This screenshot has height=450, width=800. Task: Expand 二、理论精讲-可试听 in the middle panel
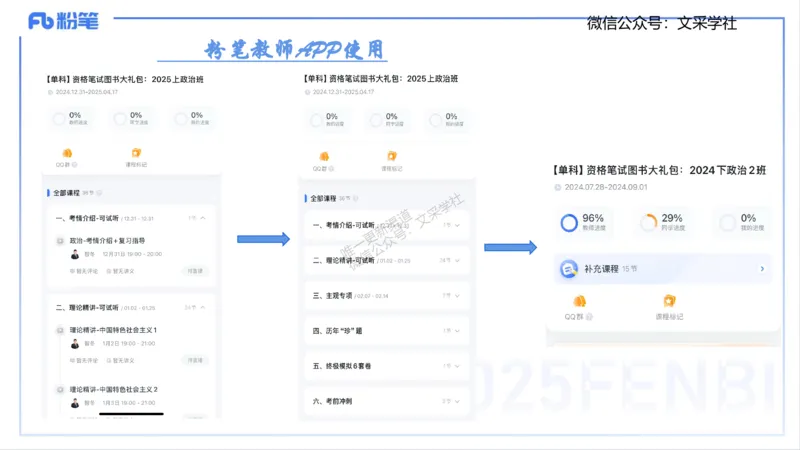457,260
